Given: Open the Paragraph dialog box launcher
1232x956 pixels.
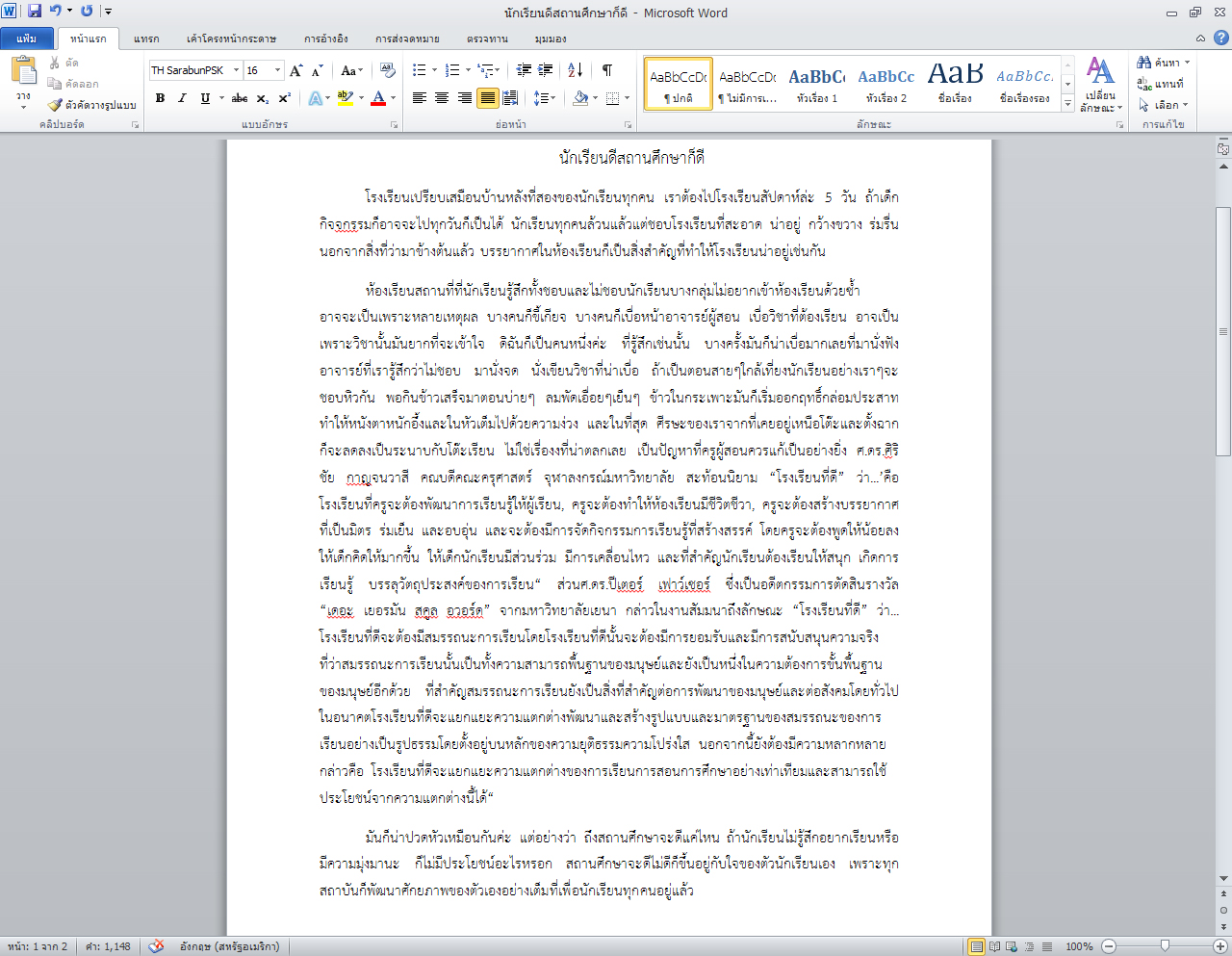Looking at the screenshot, I should (x=628, y=125).
